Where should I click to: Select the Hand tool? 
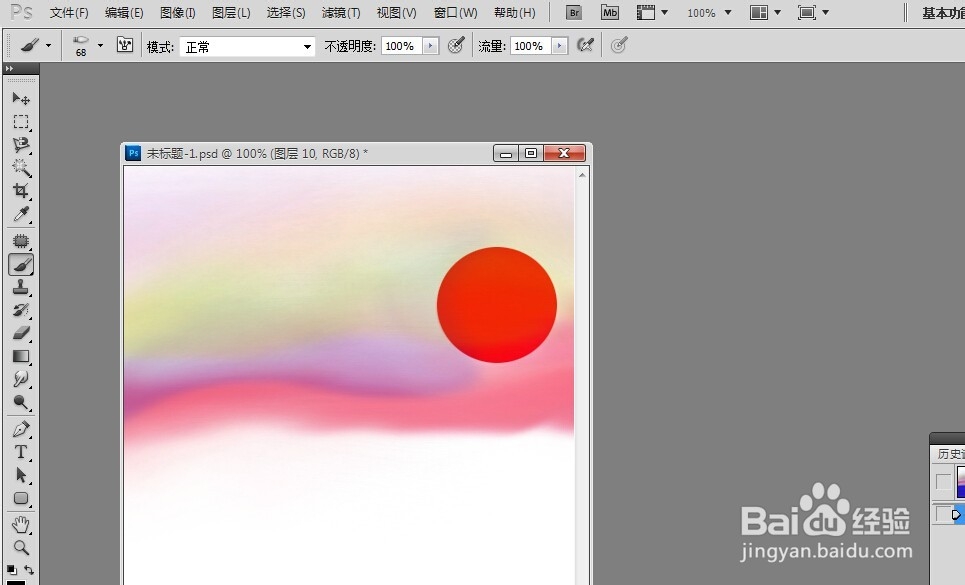tap(21, 525)
